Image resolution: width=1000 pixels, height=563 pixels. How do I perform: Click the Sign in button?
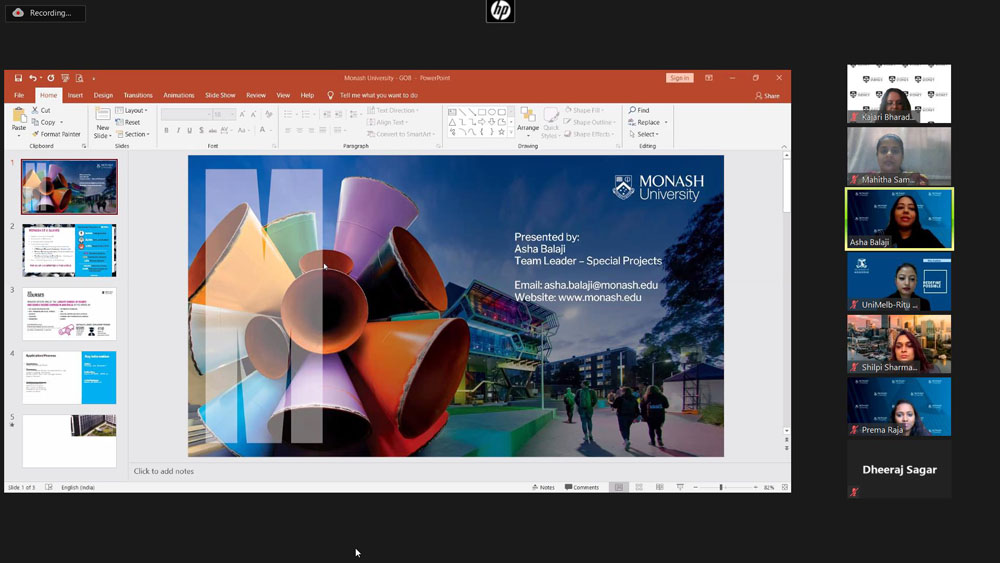point(679,78)
